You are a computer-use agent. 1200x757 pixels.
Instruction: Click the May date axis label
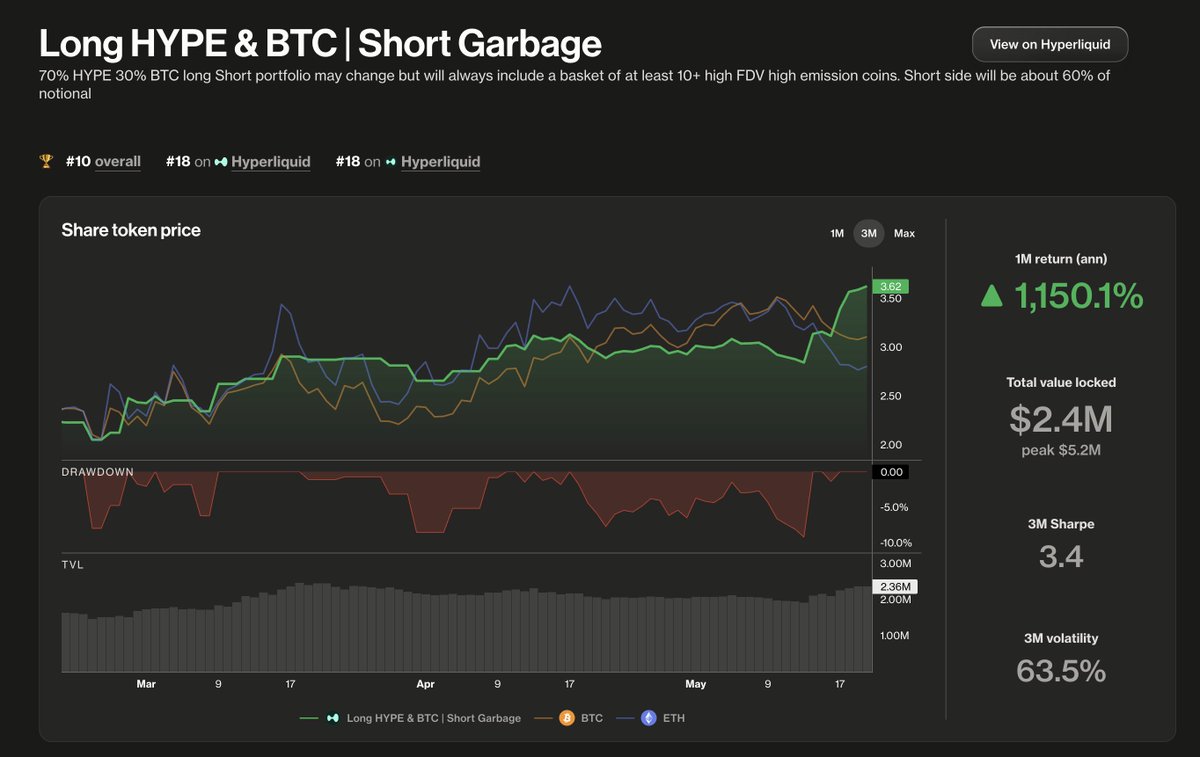pos(696,684)
